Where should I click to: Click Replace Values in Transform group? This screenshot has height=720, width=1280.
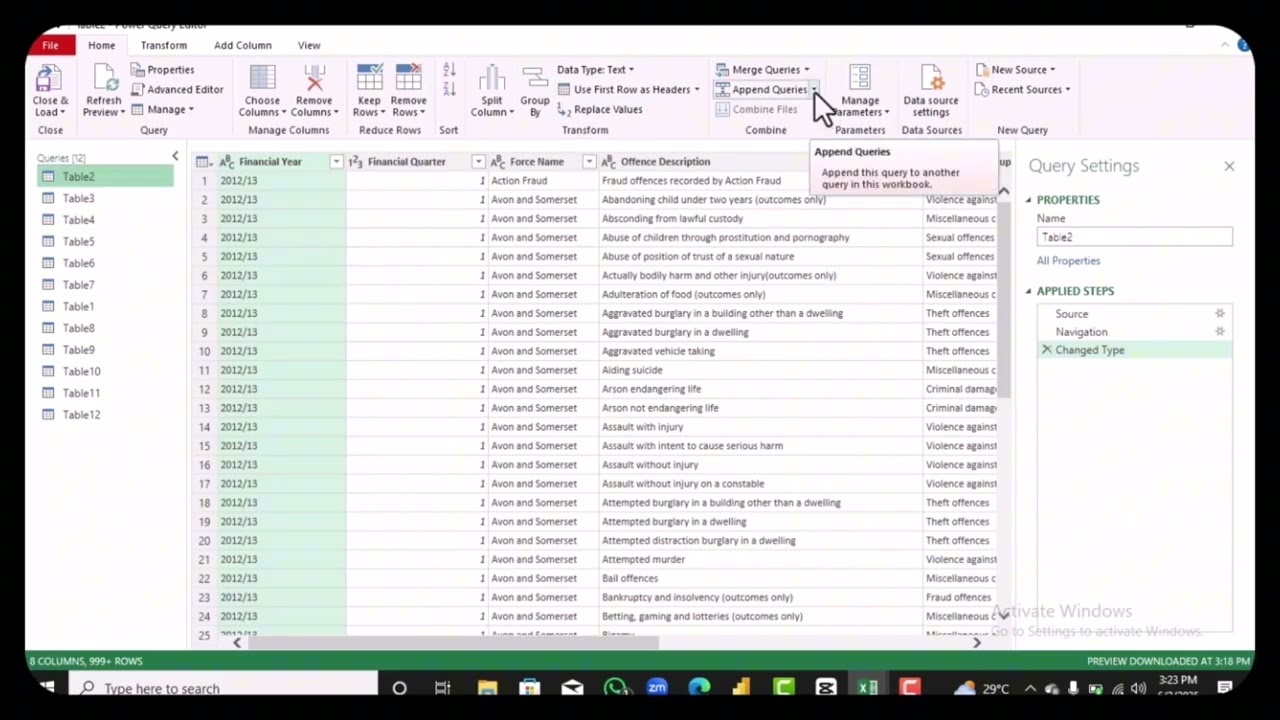coord(599,109)
